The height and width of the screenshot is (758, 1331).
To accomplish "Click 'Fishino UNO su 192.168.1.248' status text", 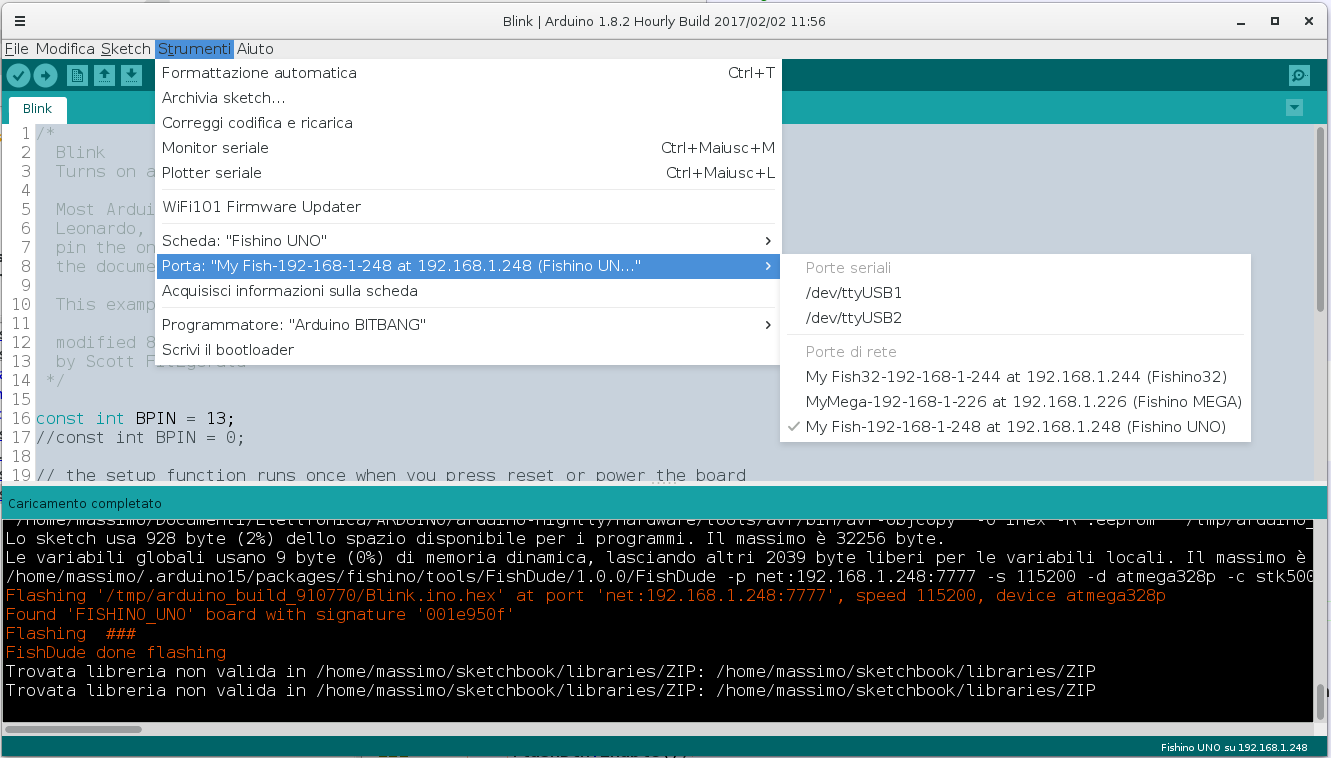I will pos(1234,747).
